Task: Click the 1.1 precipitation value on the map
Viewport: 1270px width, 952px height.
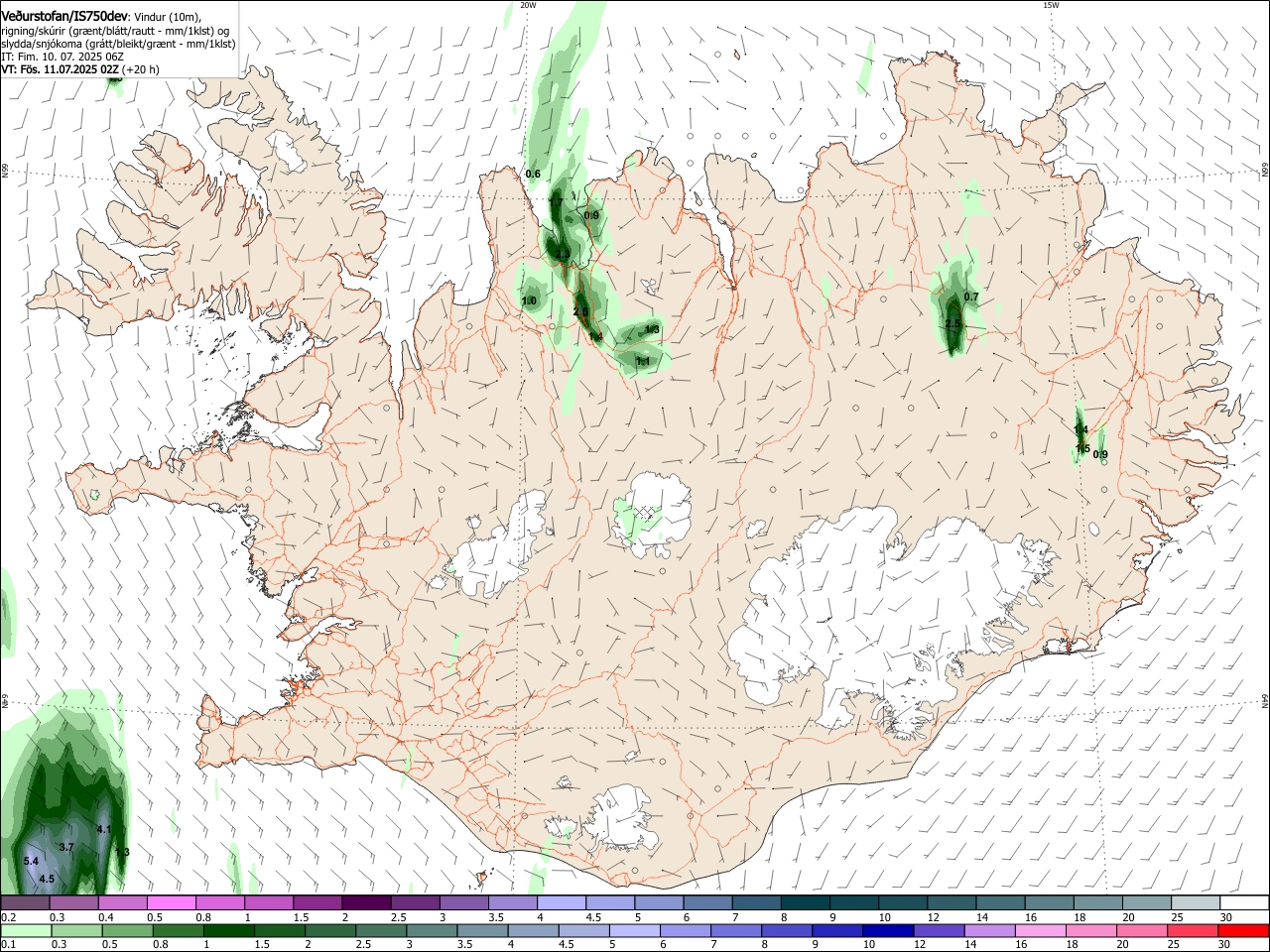Action: click(x=643, y=363)
